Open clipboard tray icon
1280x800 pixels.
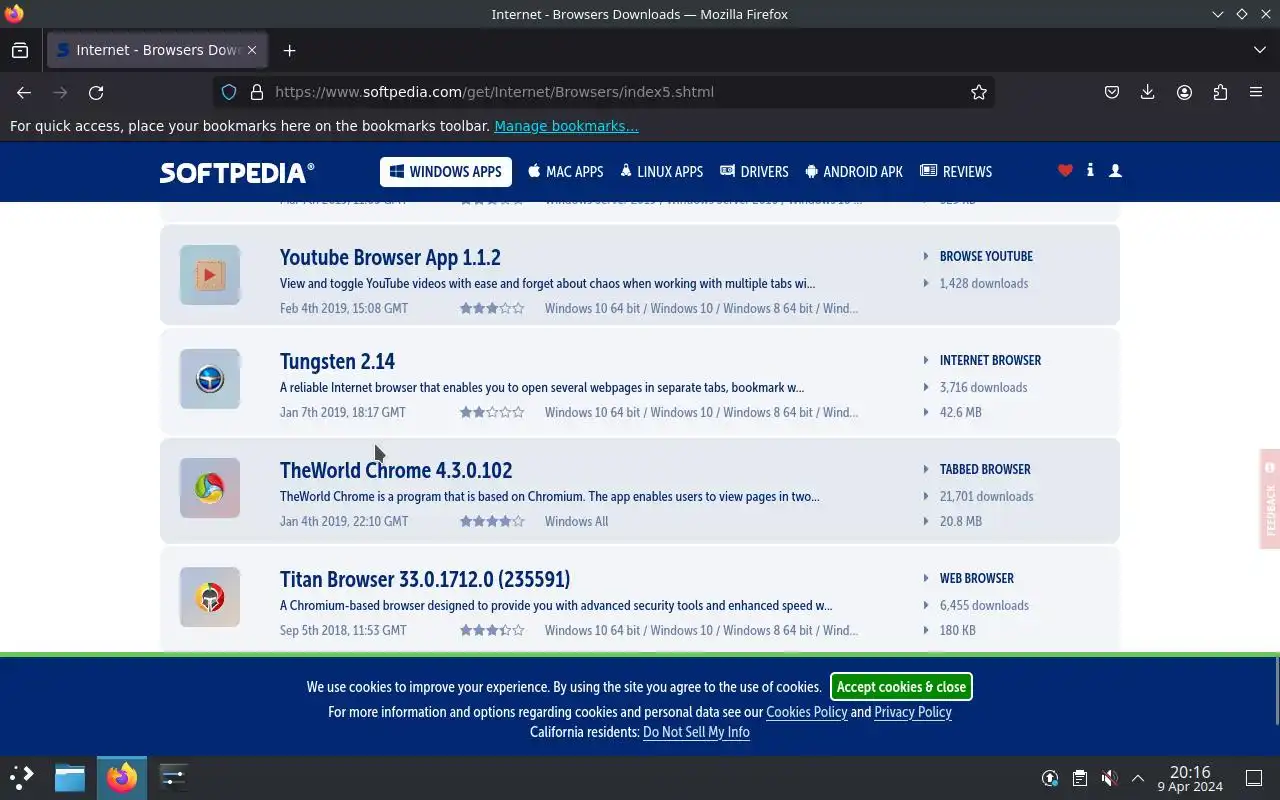pyautogui.click(x=1080, y=778)
